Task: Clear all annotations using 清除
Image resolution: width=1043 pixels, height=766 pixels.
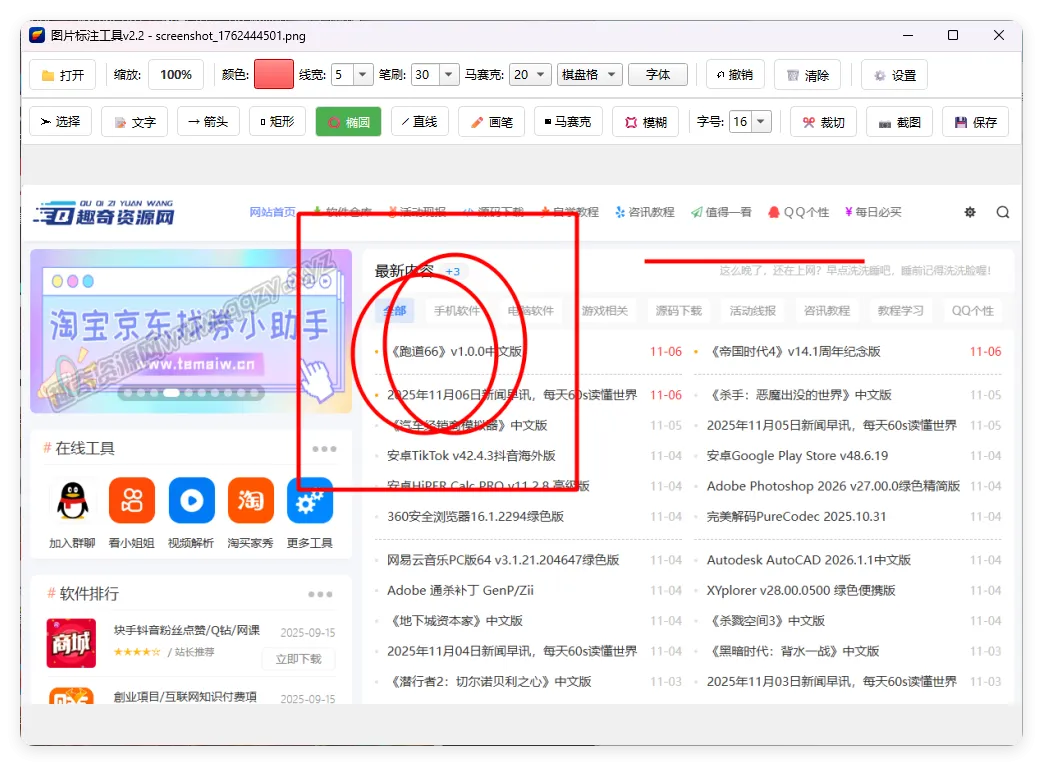Action: (x=807, y=74)
